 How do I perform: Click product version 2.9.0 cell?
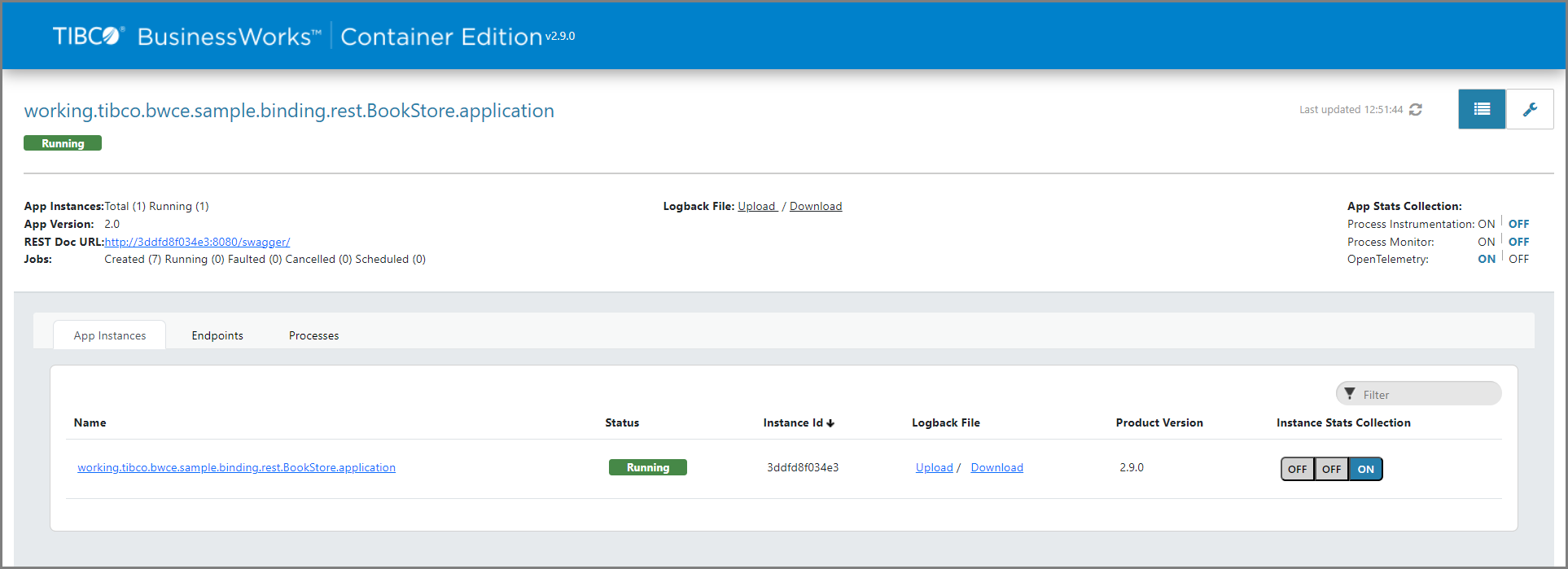(1132, 467)
